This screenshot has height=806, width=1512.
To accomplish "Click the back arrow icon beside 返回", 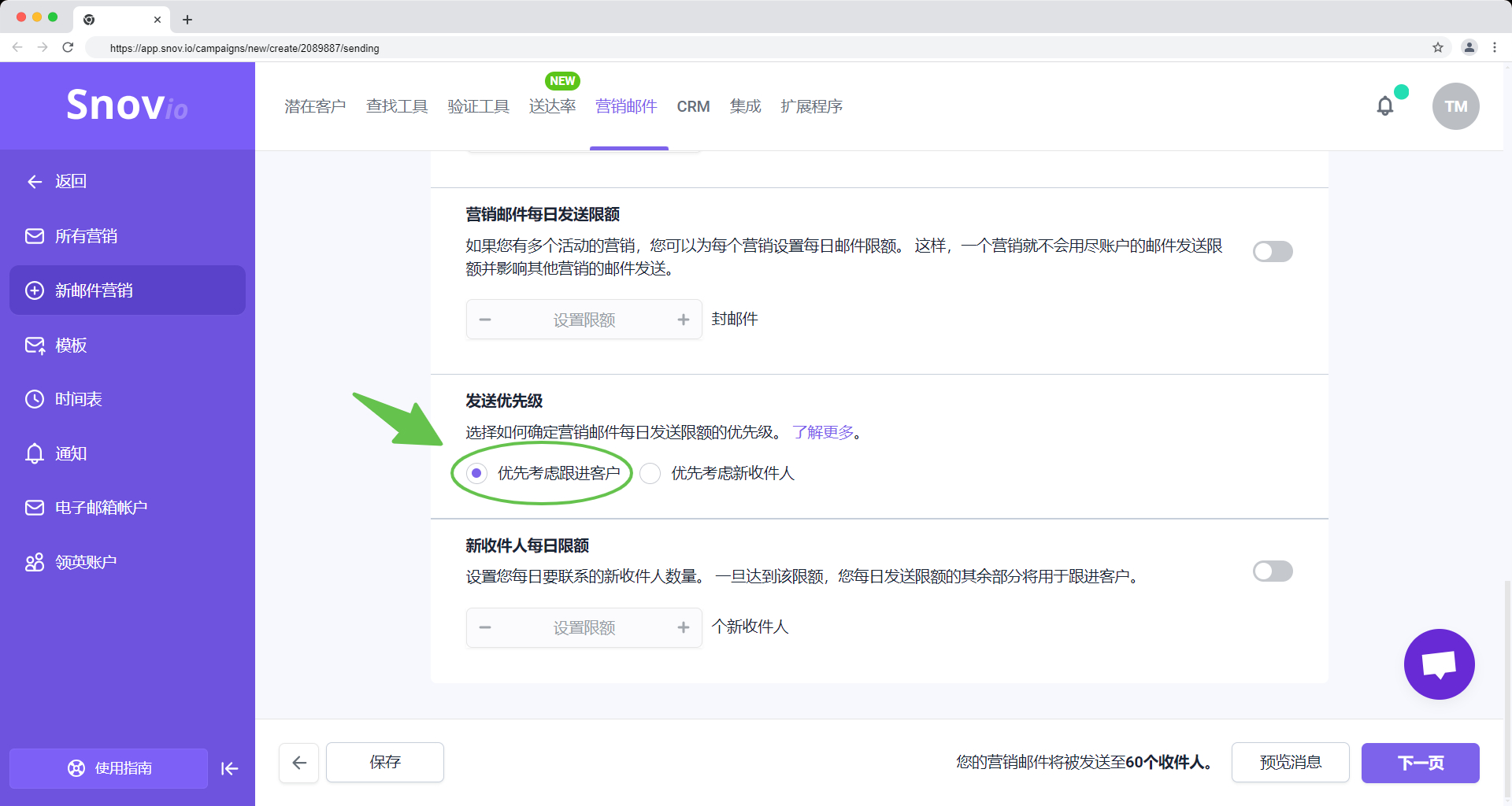I will tap(35, 182).
